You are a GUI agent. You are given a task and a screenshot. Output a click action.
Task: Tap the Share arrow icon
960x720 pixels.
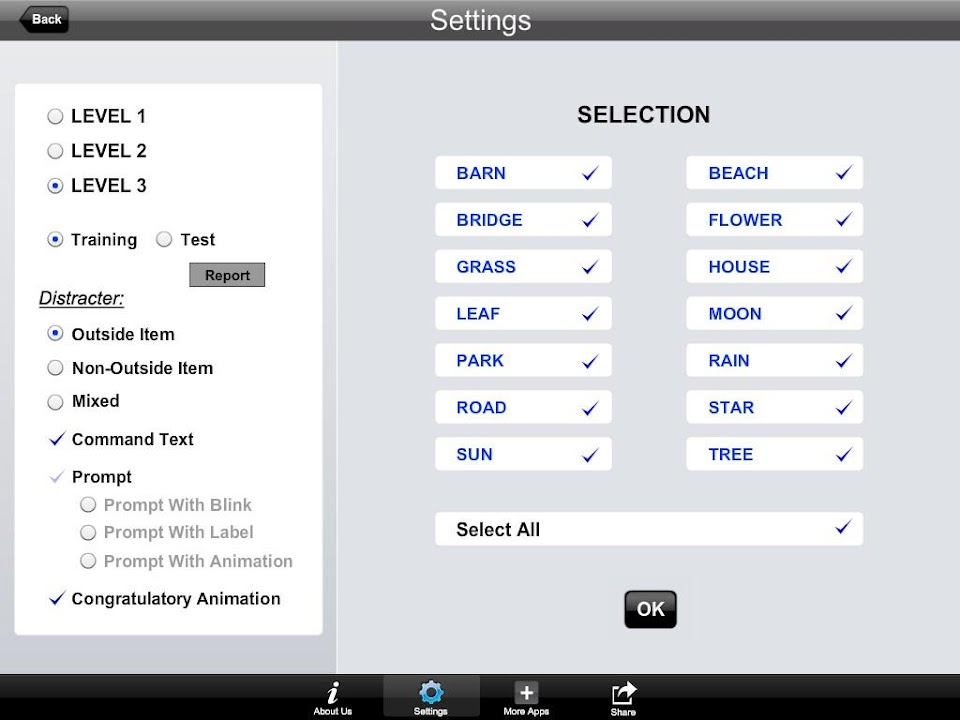click(x=623, y=692)
